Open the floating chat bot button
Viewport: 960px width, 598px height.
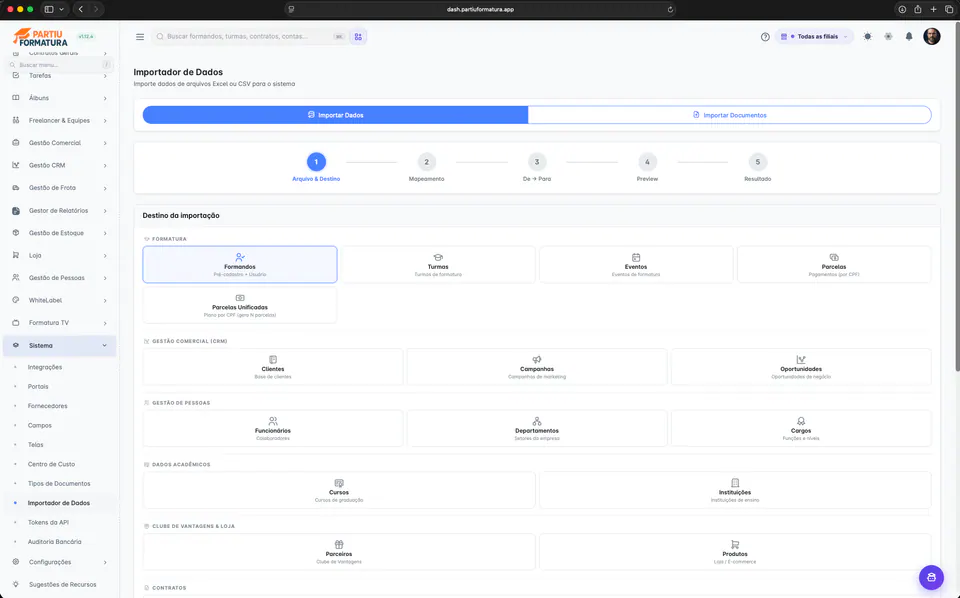click(931, 577)
